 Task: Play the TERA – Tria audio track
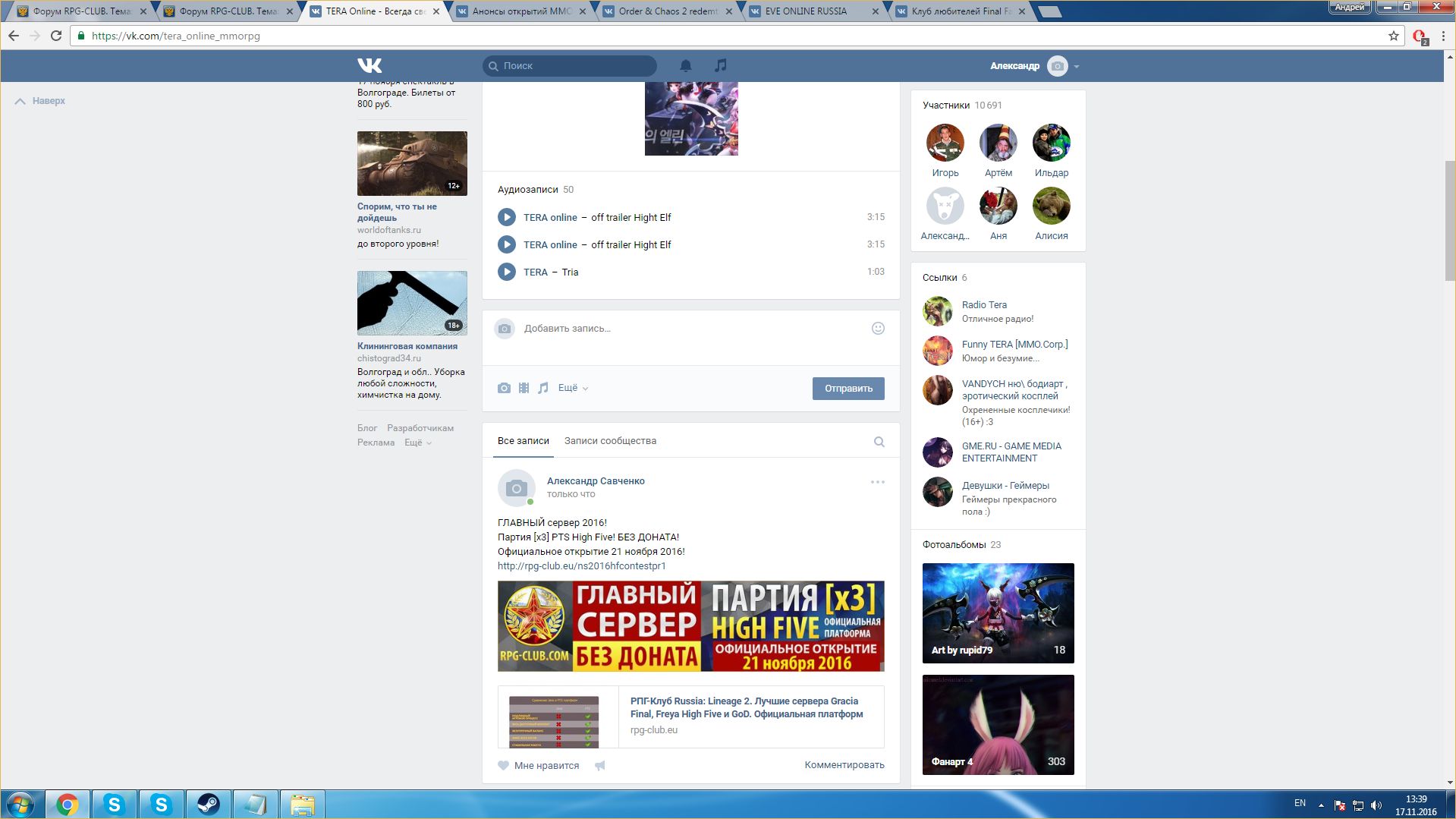(x=507, y=272)
